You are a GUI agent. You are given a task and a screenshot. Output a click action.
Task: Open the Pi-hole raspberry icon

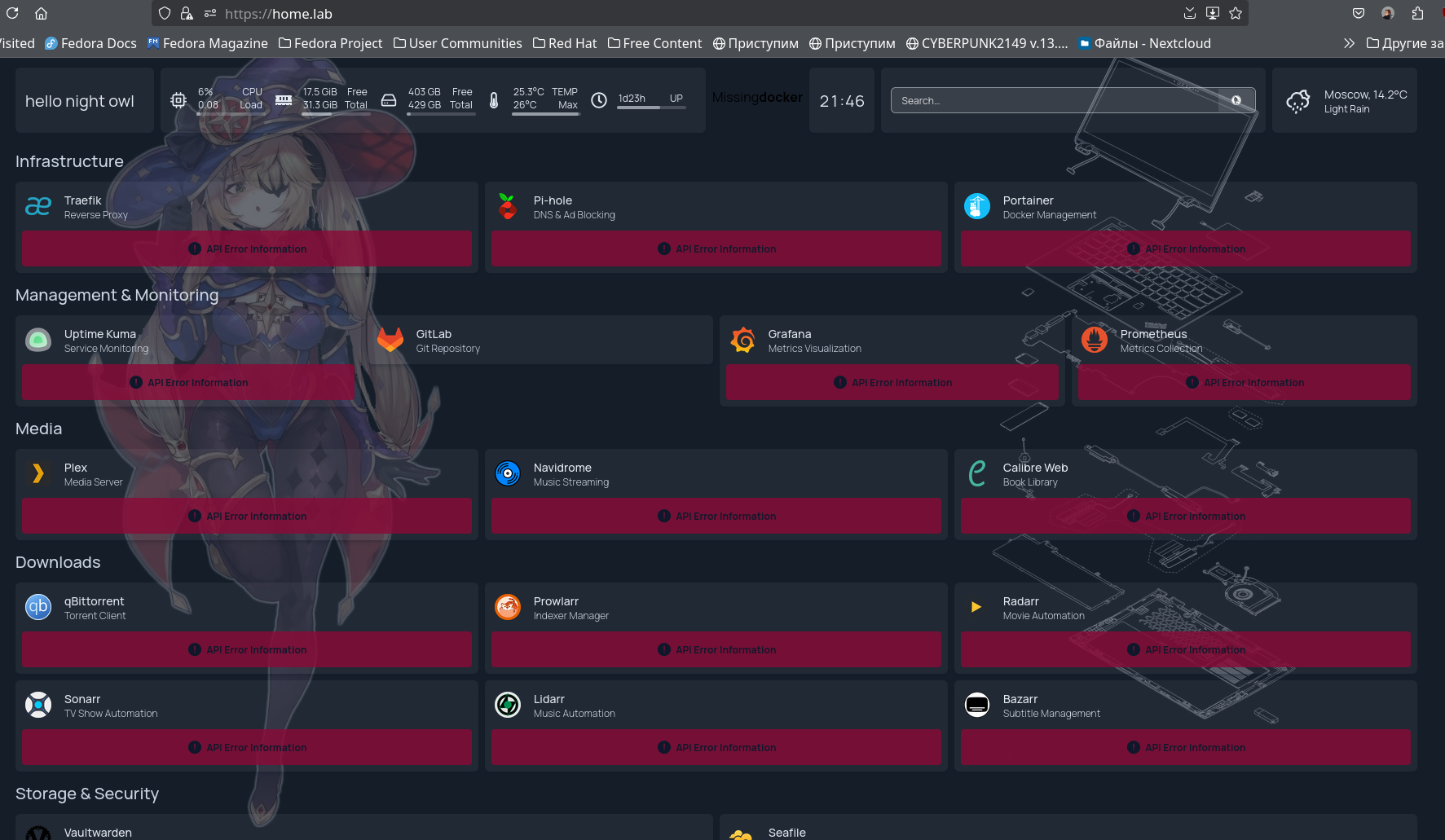(x=508, y=207)
